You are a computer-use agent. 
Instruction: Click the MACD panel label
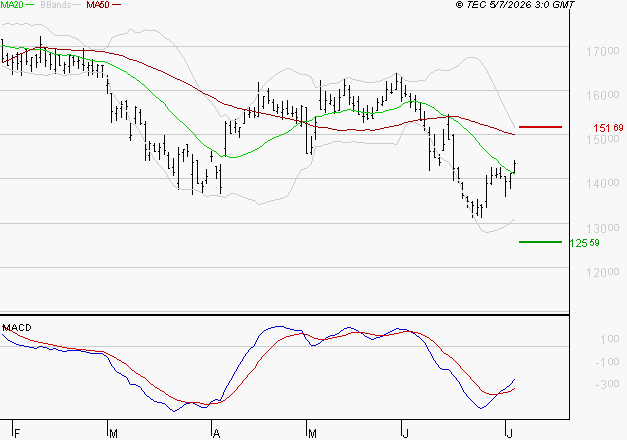(x=17, y=328)
